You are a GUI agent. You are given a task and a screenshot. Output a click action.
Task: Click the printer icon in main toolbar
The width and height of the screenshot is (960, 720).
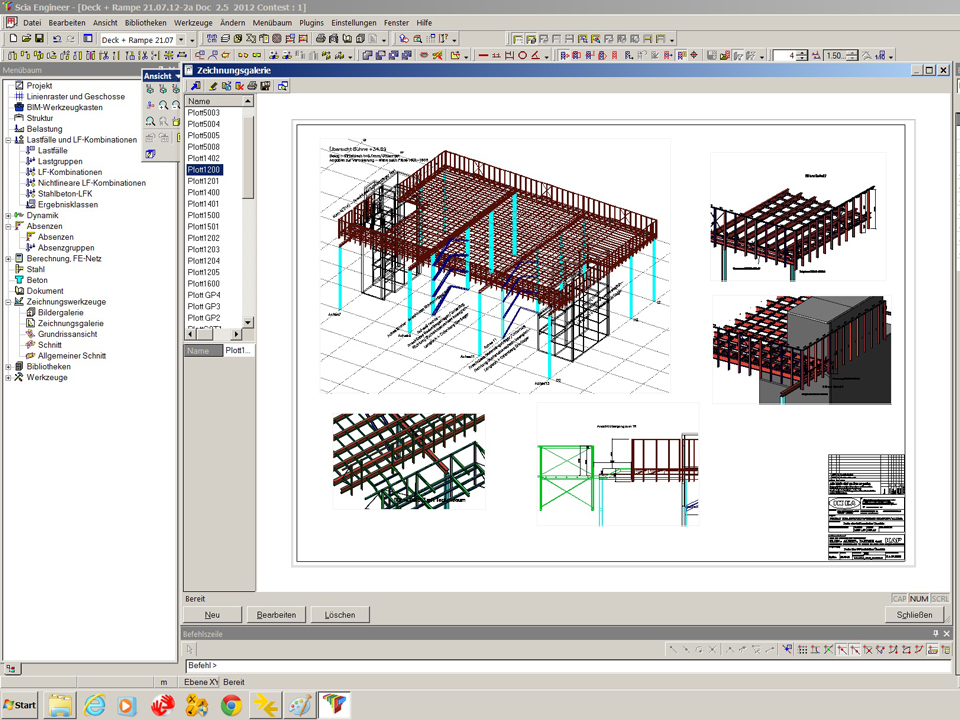point(320,39)
